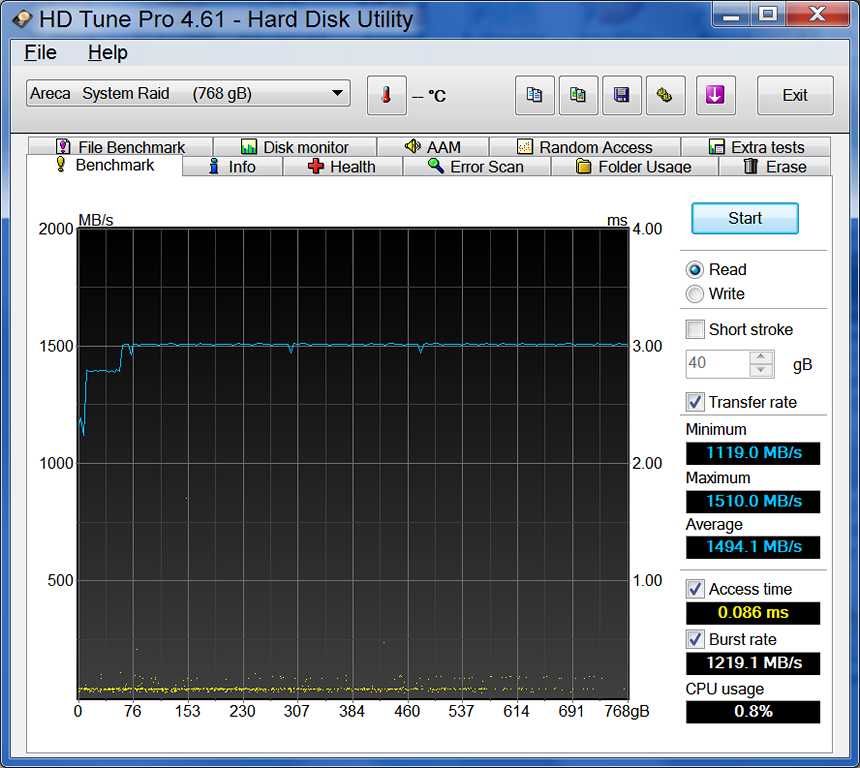Image resolution: width=860 pixels, height=768 pixels.
Task: Increase short stroke value with up arrow
Action: [x=761, y=357]
